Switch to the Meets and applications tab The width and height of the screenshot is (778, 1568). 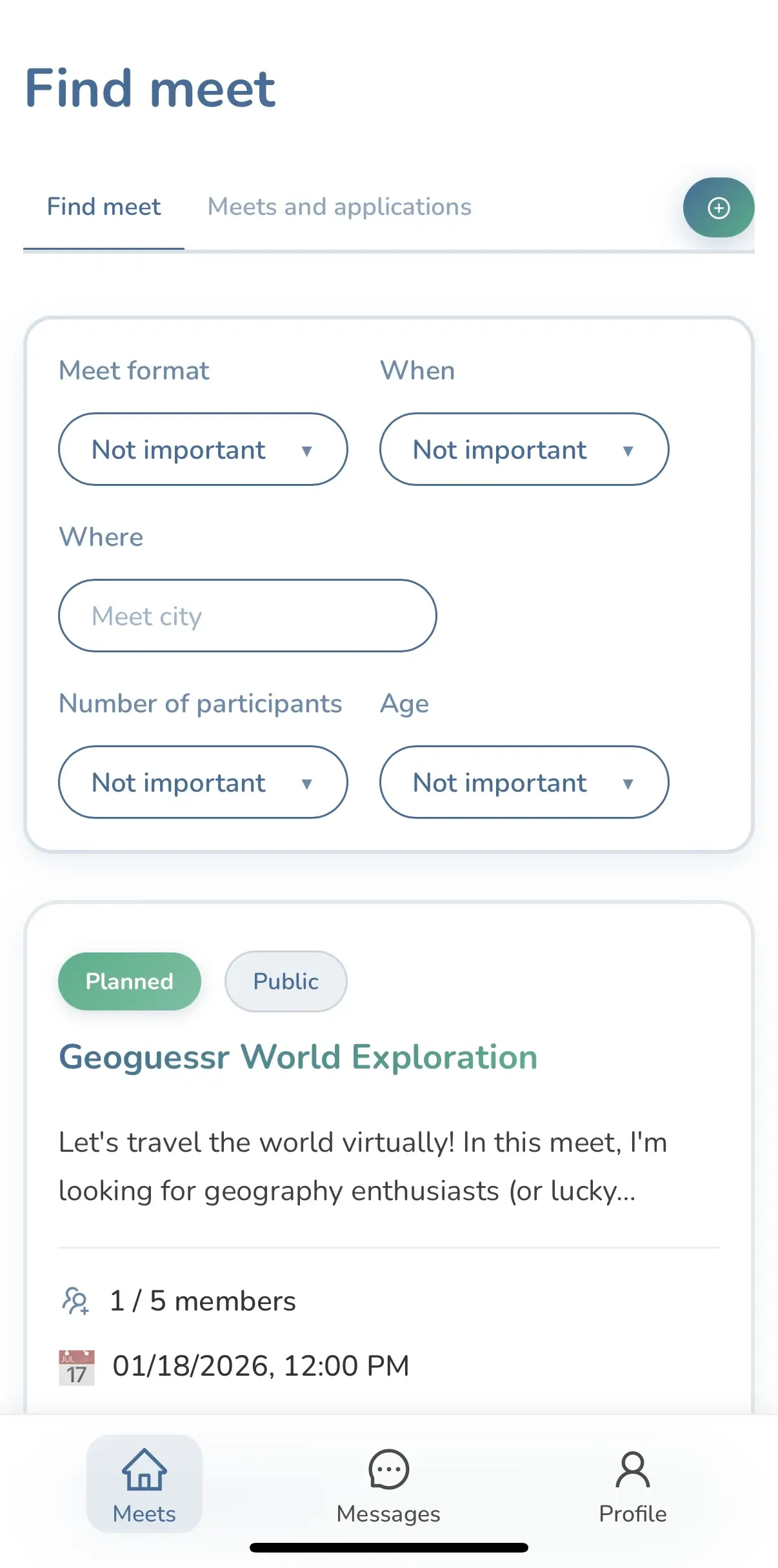[339, 206]
